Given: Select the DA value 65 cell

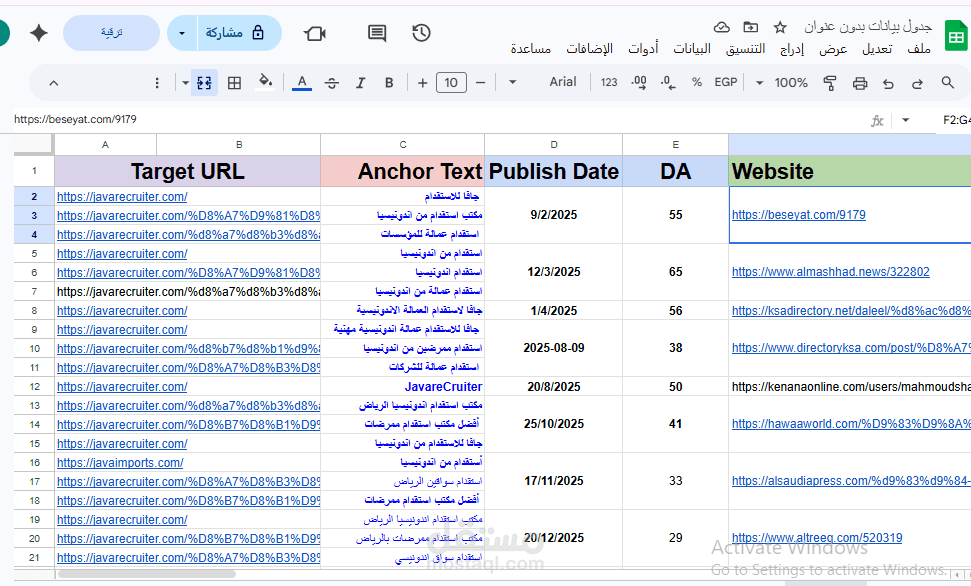Looking at the screenshot, I should click(676, 272).
